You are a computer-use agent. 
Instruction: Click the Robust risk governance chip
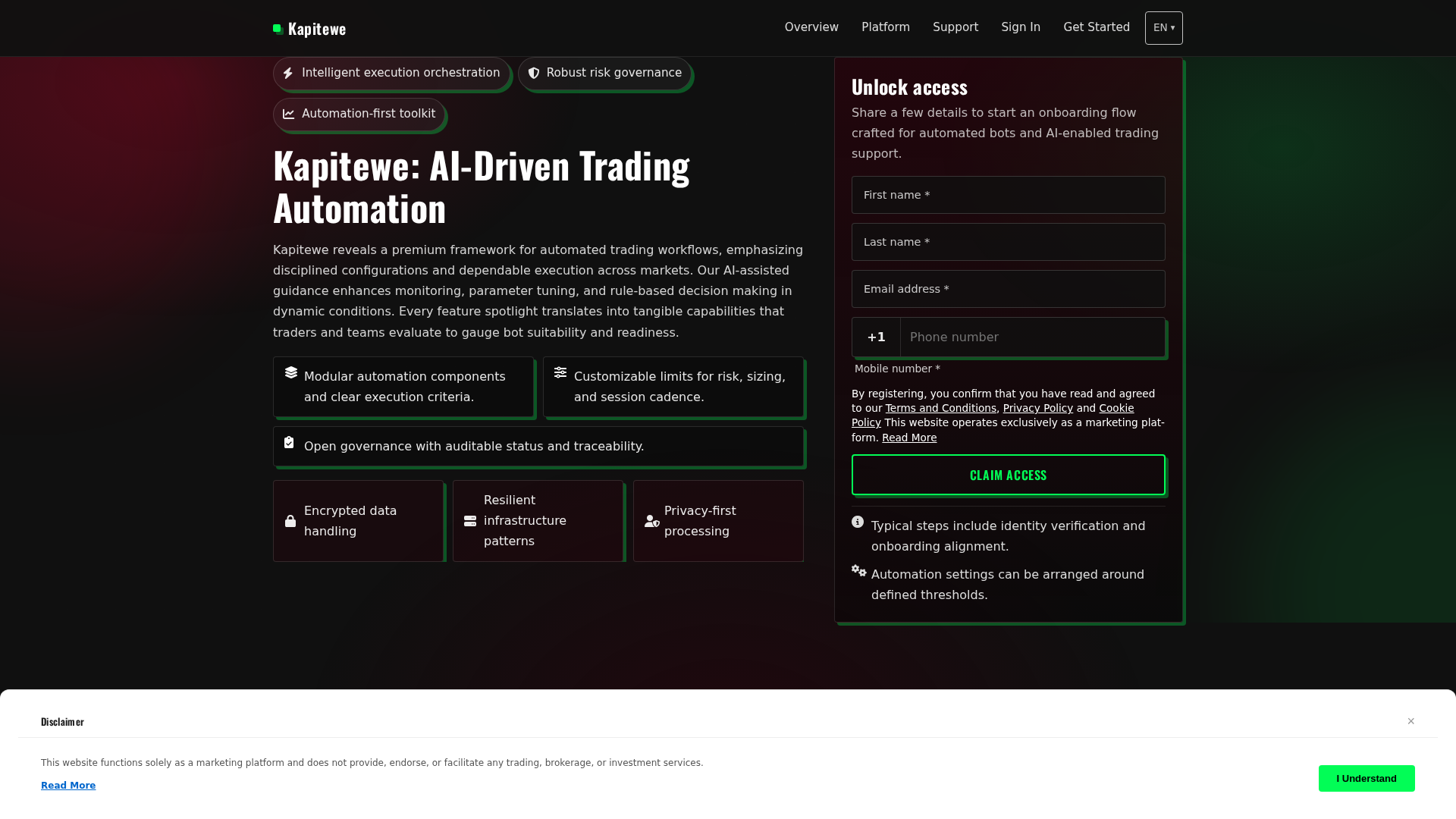click(x=605, y=73)
